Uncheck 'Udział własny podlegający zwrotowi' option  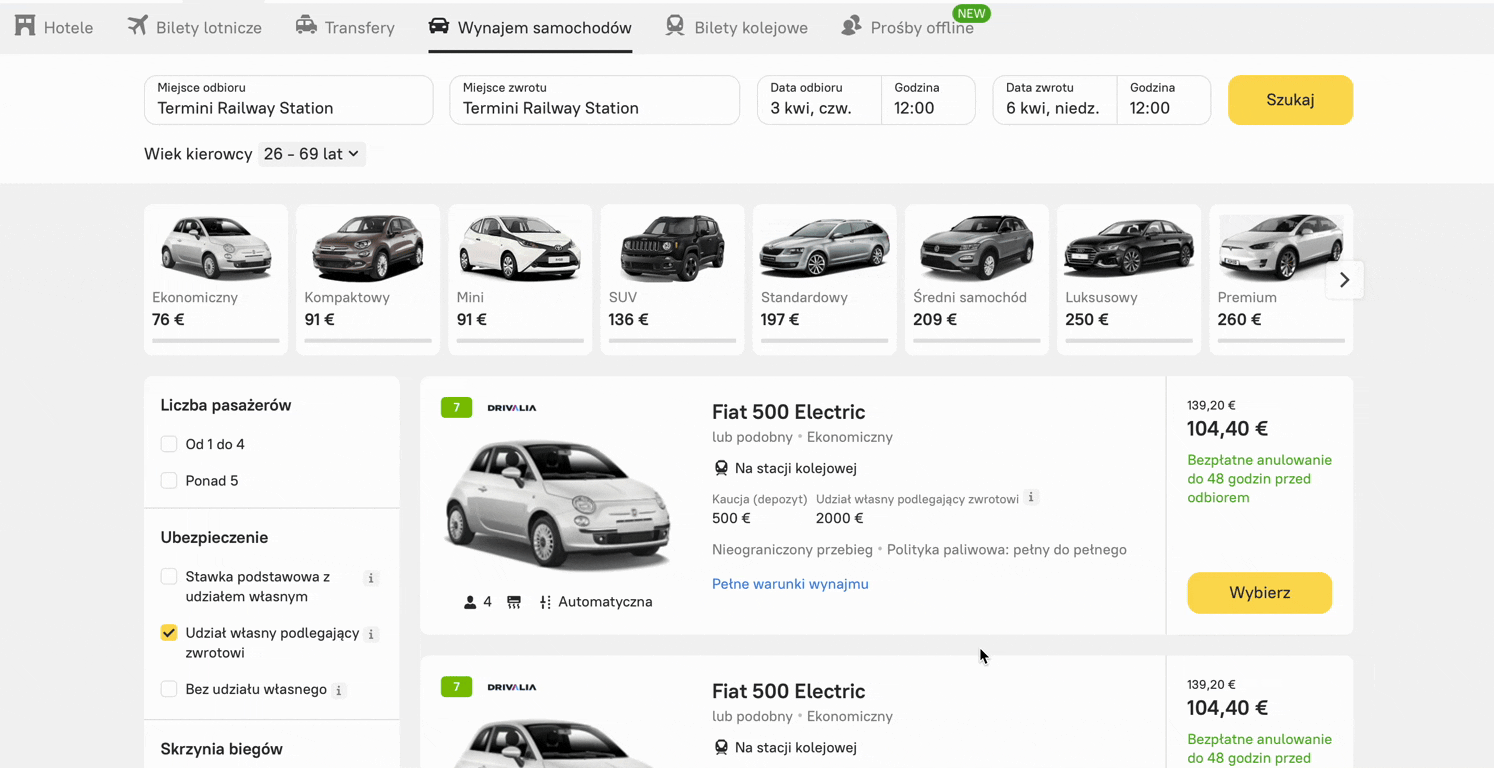(169, 633)
